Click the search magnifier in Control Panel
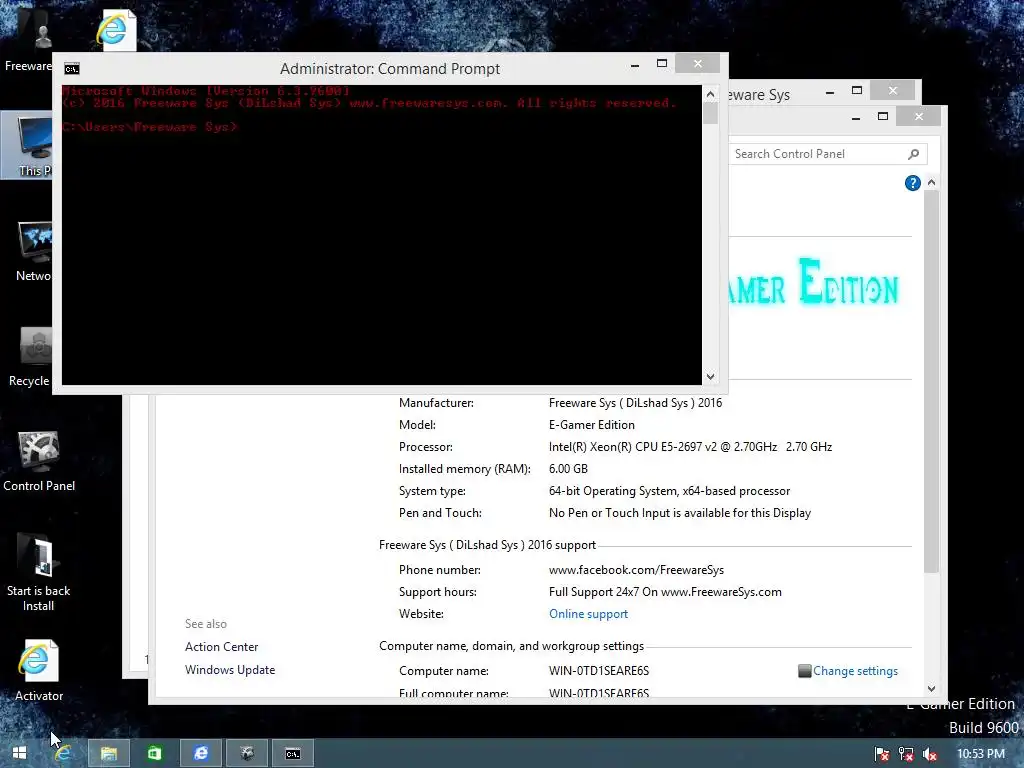The image size is (1024, 768). (914, 154)
